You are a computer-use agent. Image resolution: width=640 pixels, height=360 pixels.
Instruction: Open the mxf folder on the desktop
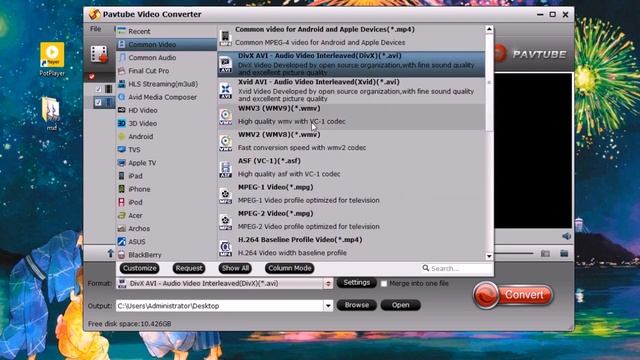coord(51,113)
